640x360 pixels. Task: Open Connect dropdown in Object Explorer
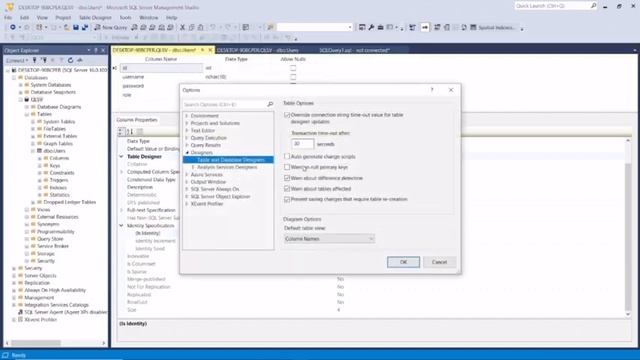17,60
